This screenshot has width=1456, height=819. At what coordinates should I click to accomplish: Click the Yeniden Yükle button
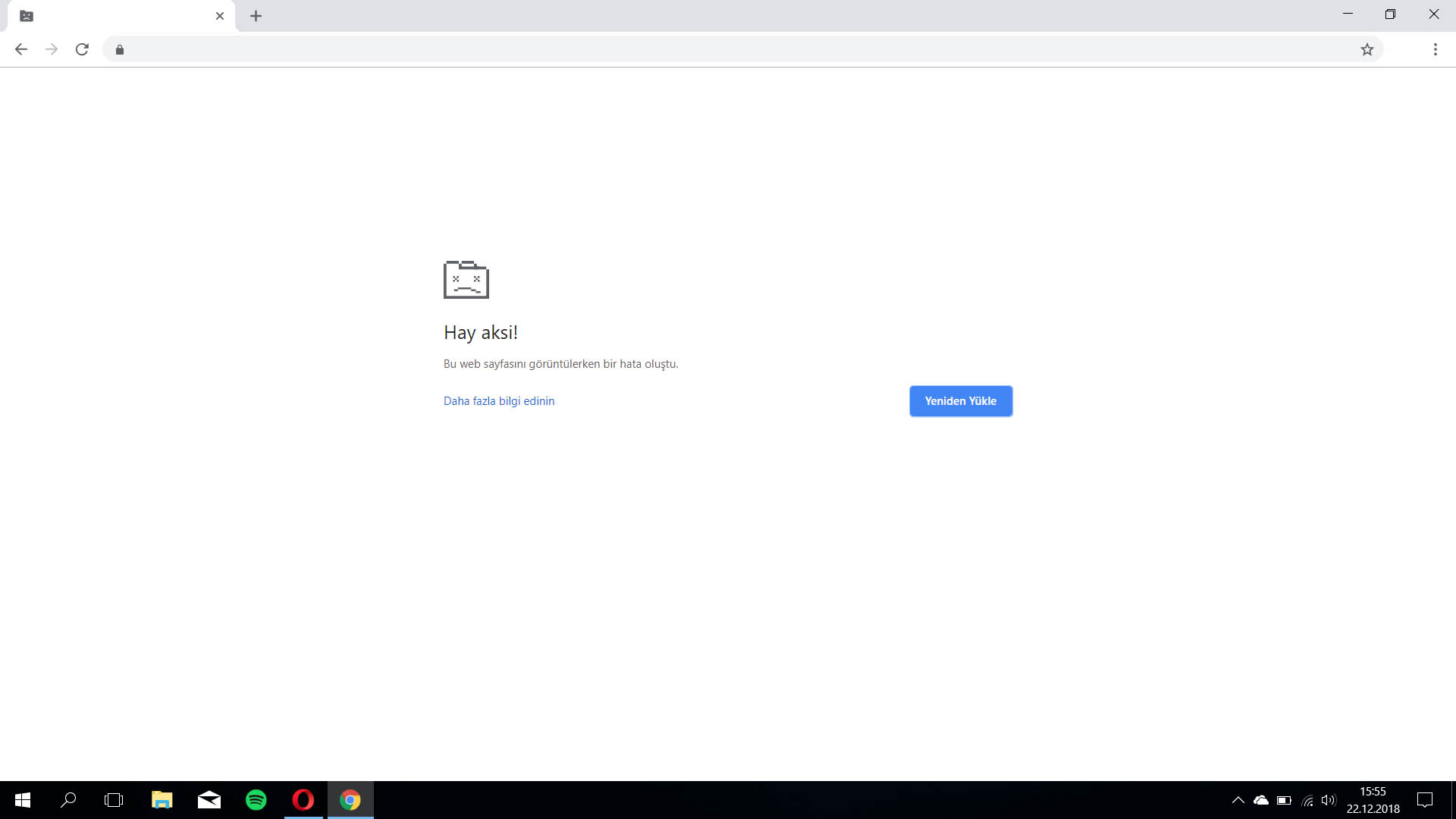[960, 401]
